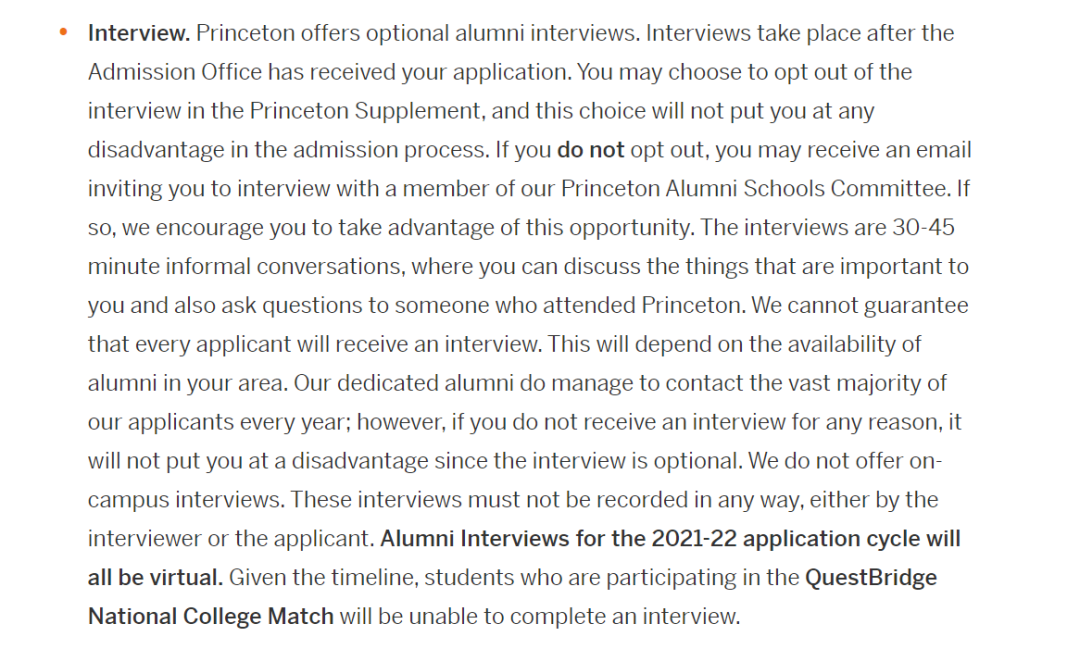Click "Princeton Alumni Schools Committee" text
The width and height of the screenshot is (1080, 649).
click(754, 189)
